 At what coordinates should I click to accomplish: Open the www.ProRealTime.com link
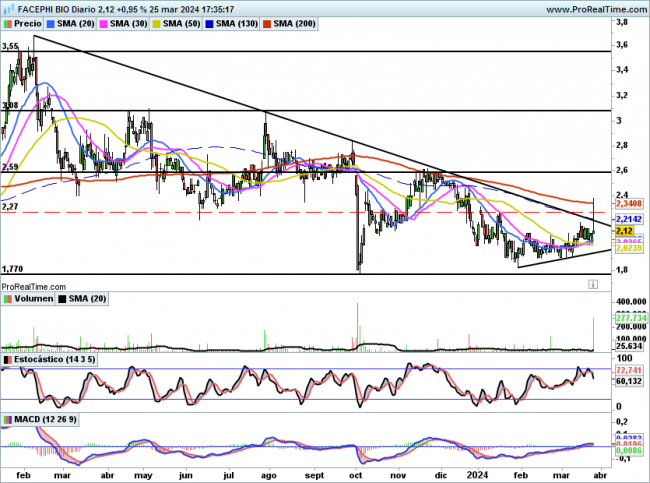[x=586, y=8]
